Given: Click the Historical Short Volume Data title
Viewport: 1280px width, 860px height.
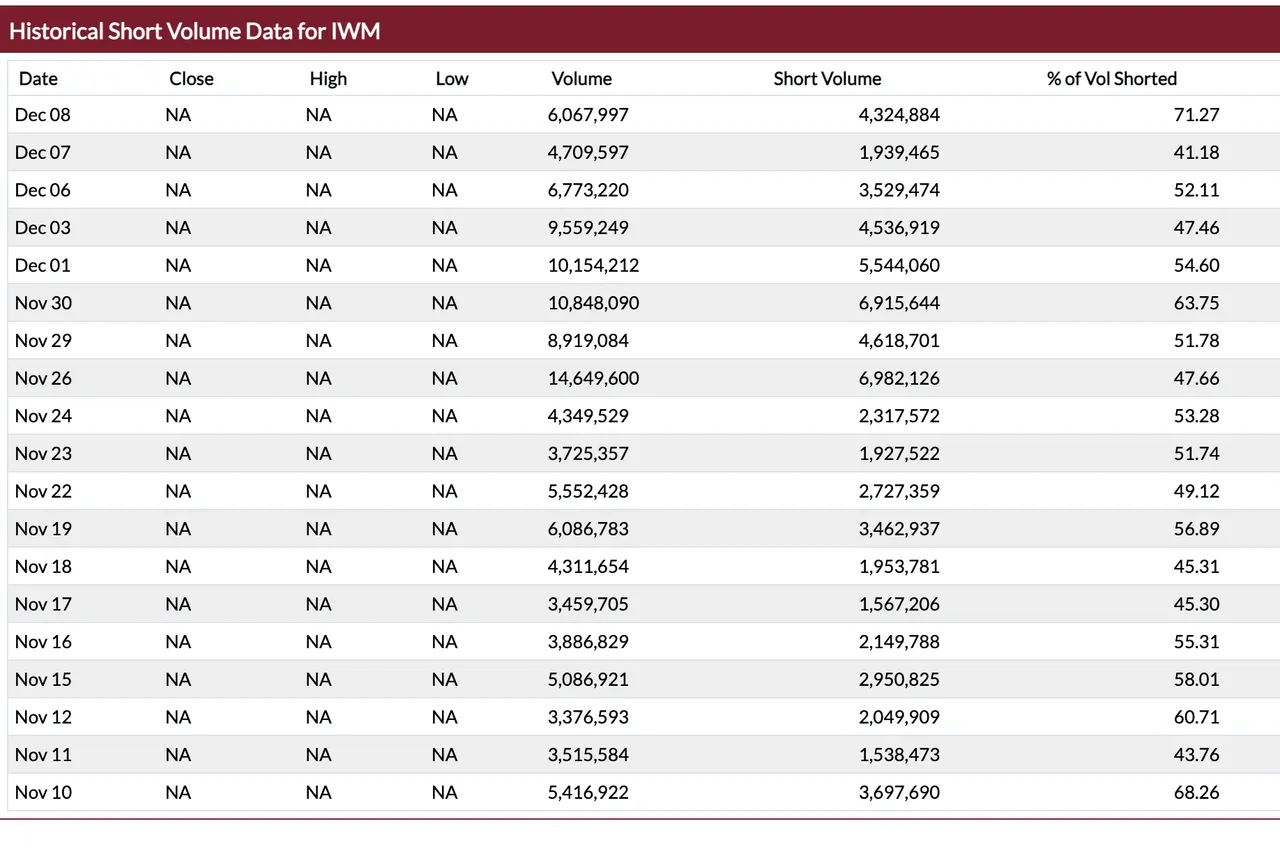Looking at the screenshot, I should (195, 32).
